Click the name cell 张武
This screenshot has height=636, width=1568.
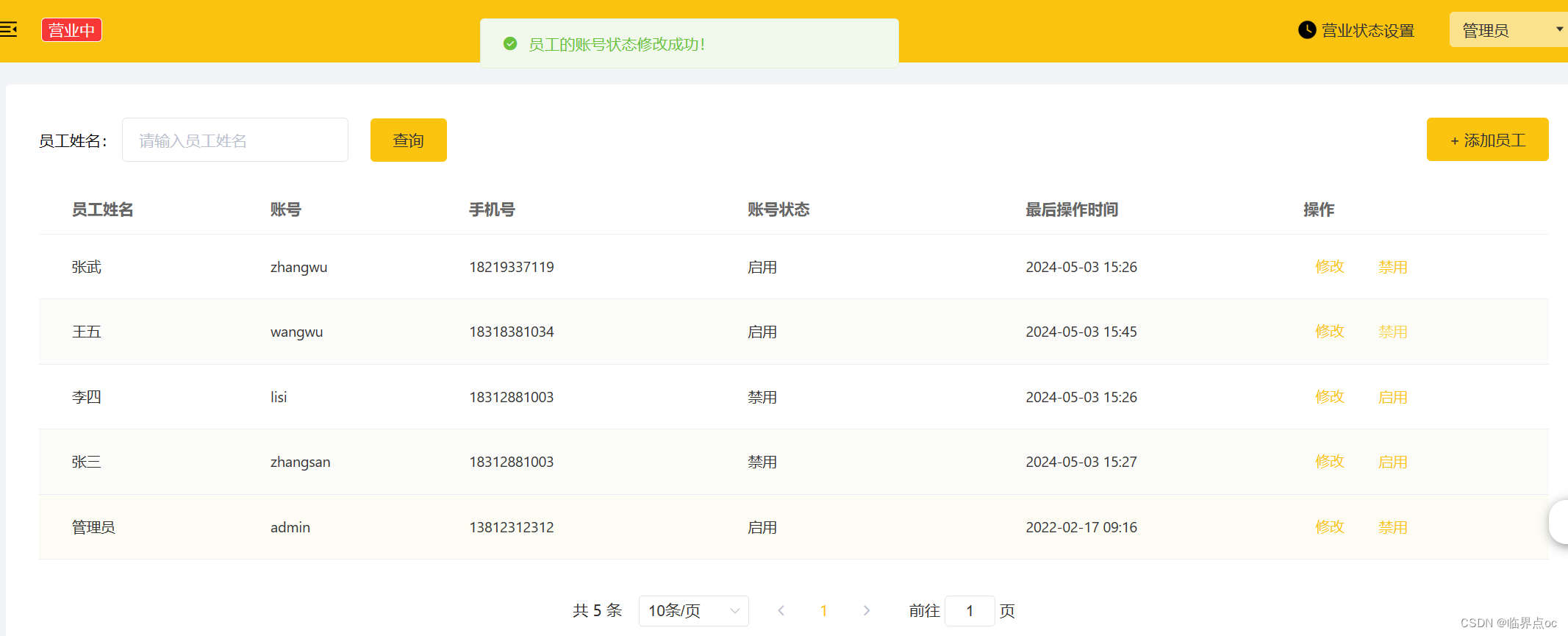(x=86, y=267)
